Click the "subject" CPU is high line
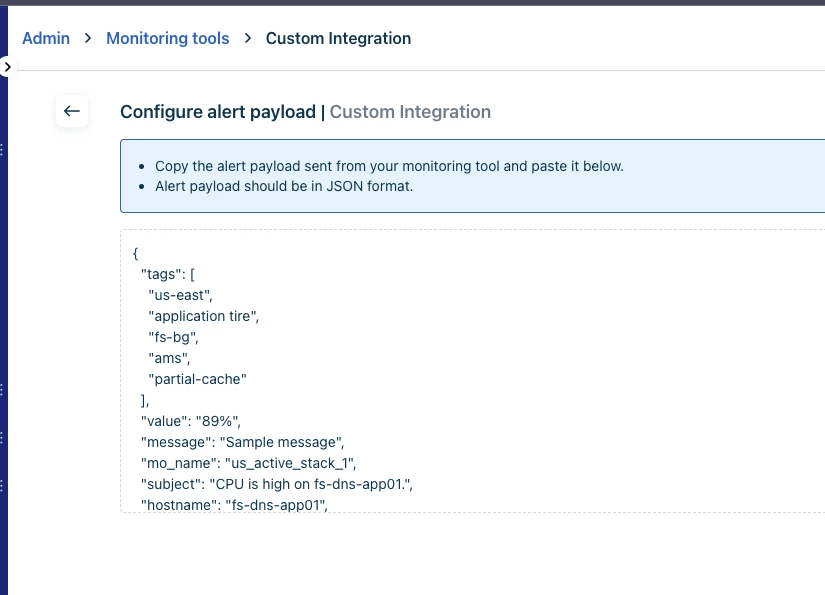This screenshot has width=825, height=595. point(277,485)
